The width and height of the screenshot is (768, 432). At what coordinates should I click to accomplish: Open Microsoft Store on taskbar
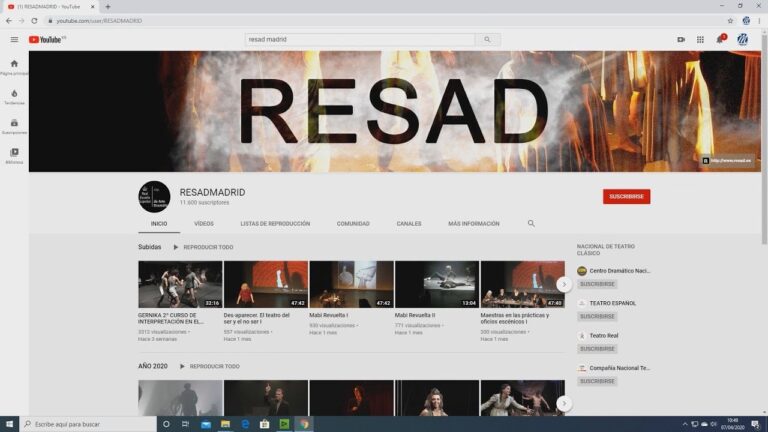pos(264,424)
